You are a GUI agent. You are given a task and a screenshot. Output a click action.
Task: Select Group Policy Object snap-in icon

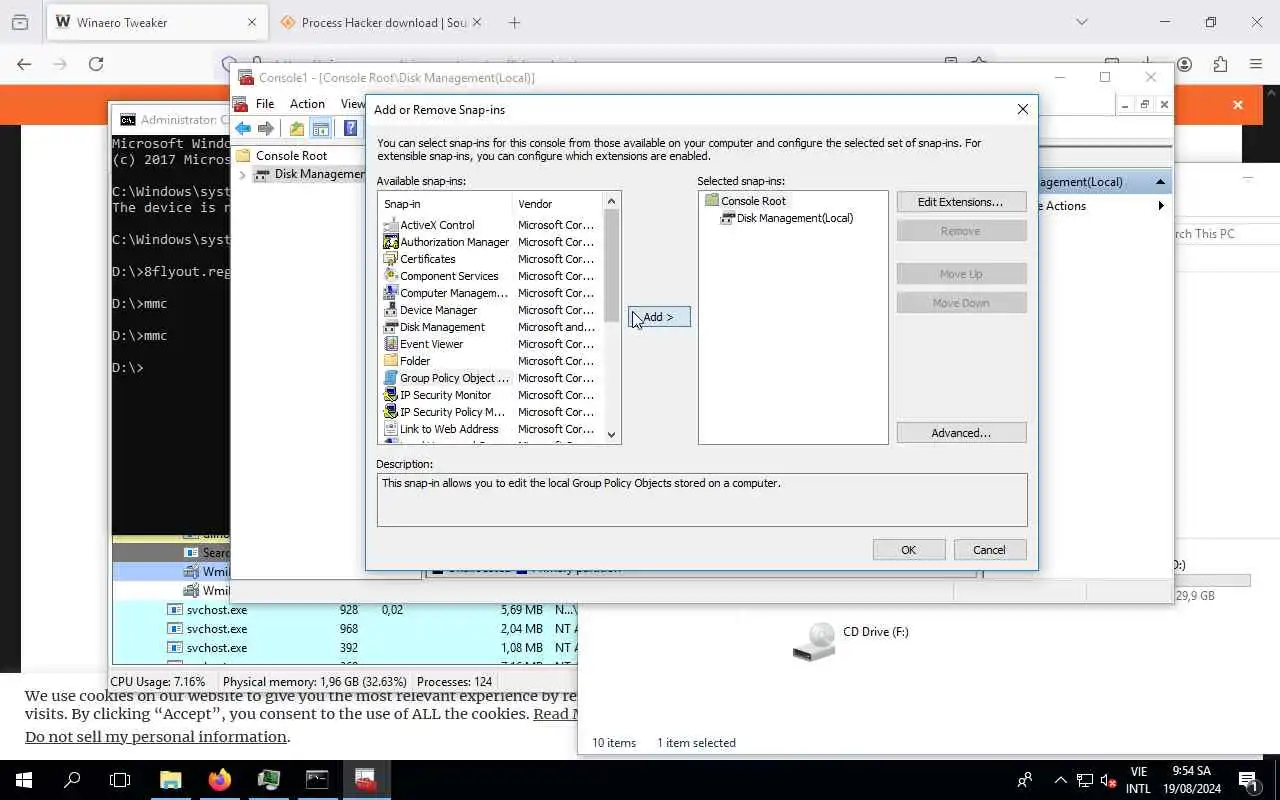click(391, 378)
